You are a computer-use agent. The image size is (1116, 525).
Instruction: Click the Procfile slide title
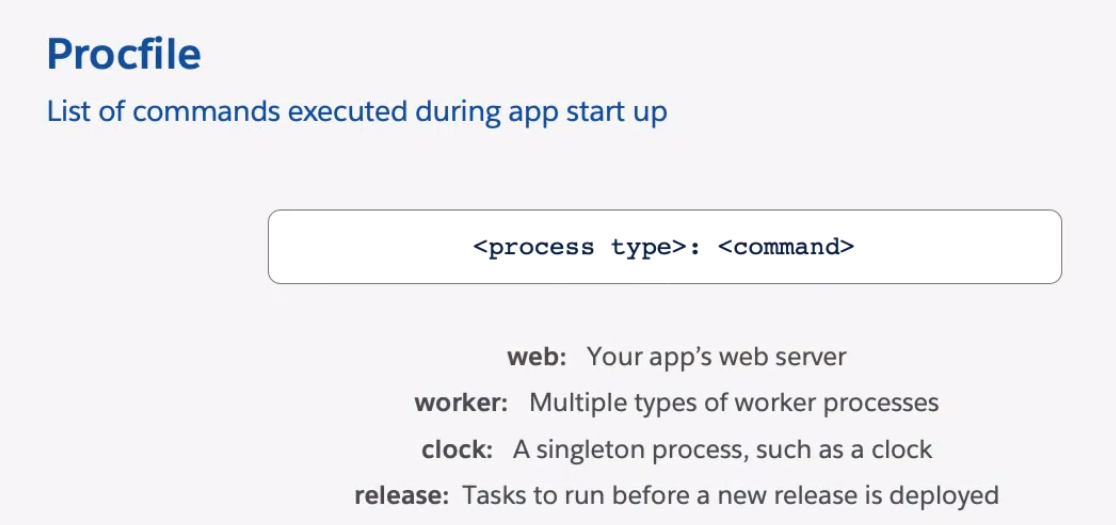[124, 54]
